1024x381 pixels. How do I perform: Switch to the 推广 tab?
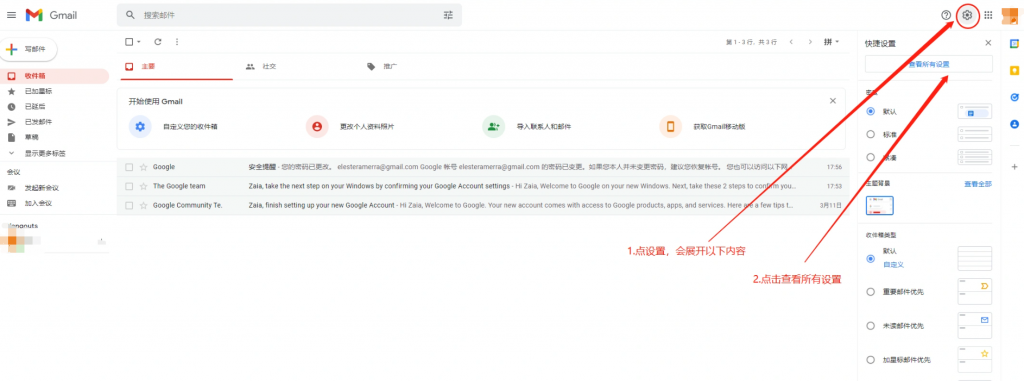(x=382, y=67)
